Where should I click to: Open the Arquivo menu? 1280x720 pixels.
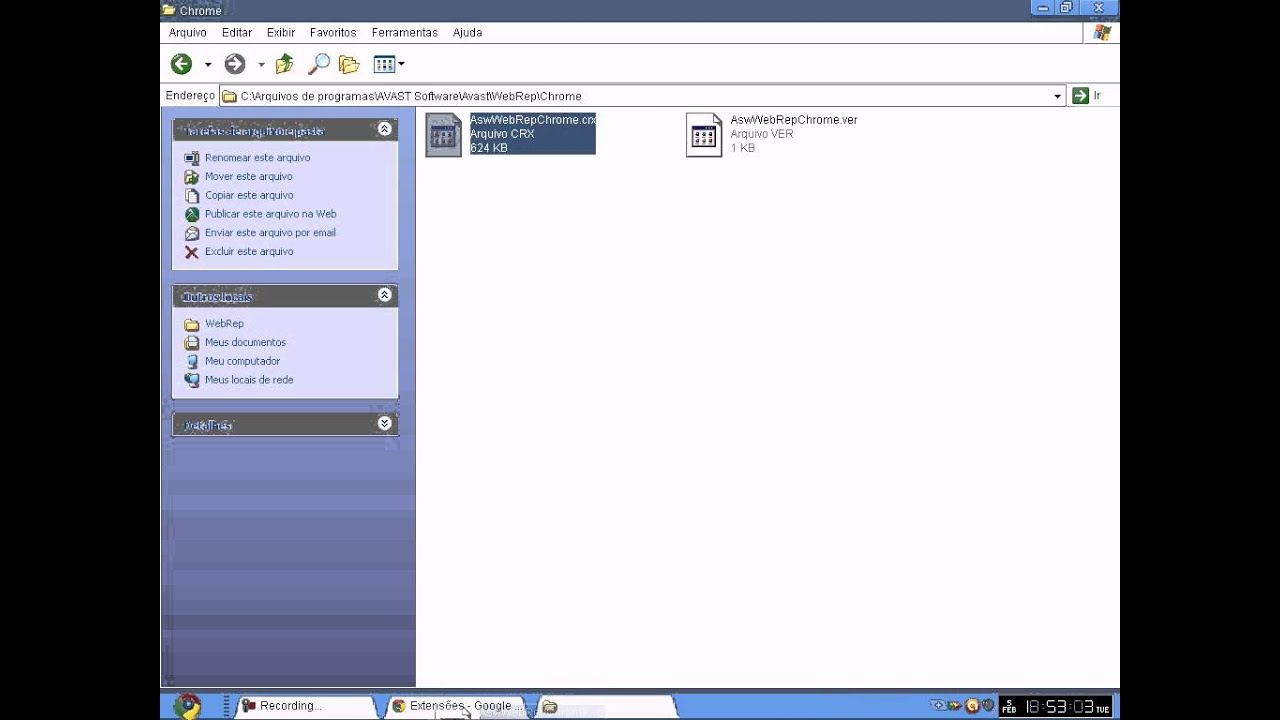click(188, 33)
